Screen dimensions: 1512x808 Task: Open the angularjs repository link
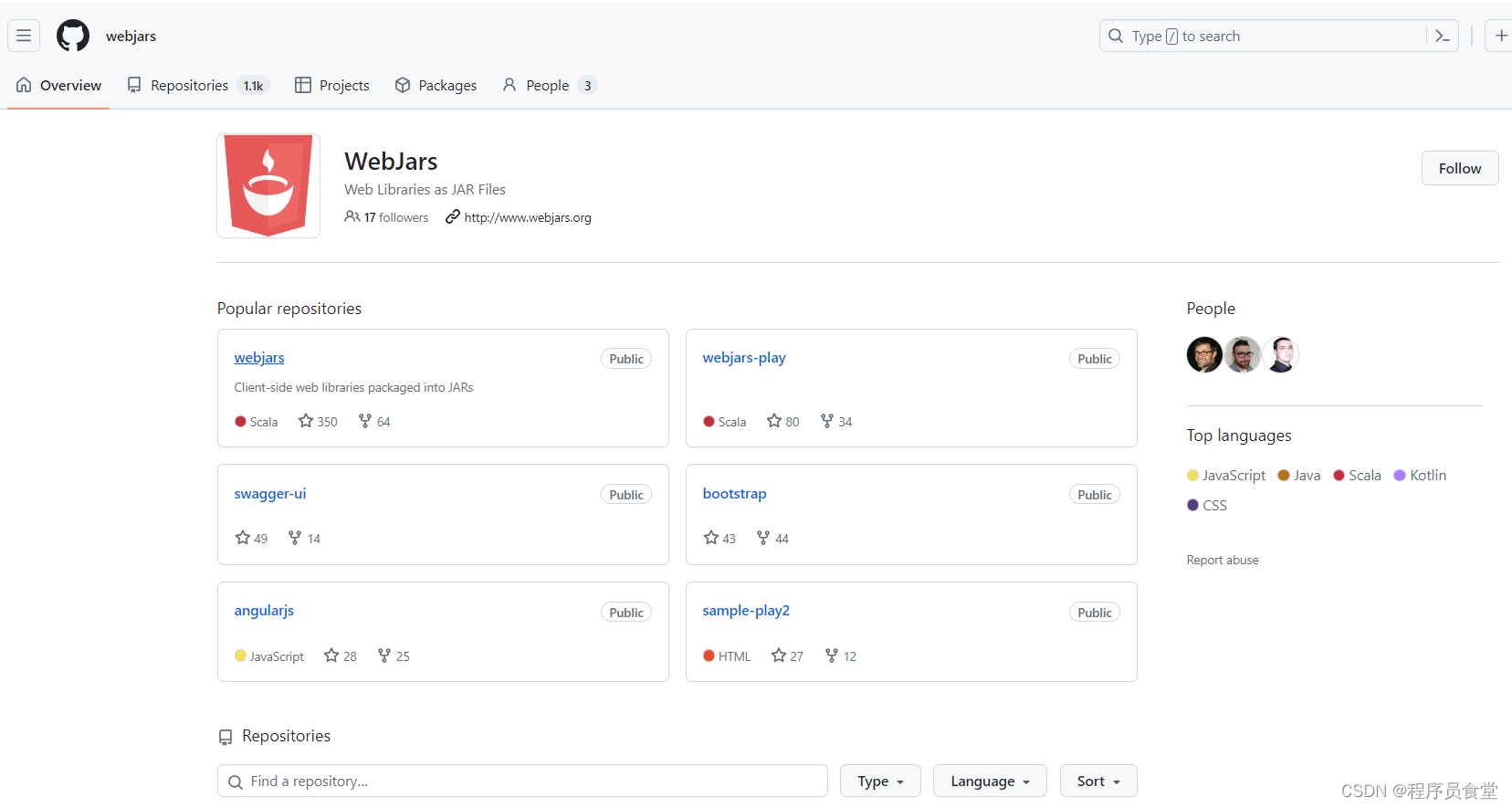264,610
